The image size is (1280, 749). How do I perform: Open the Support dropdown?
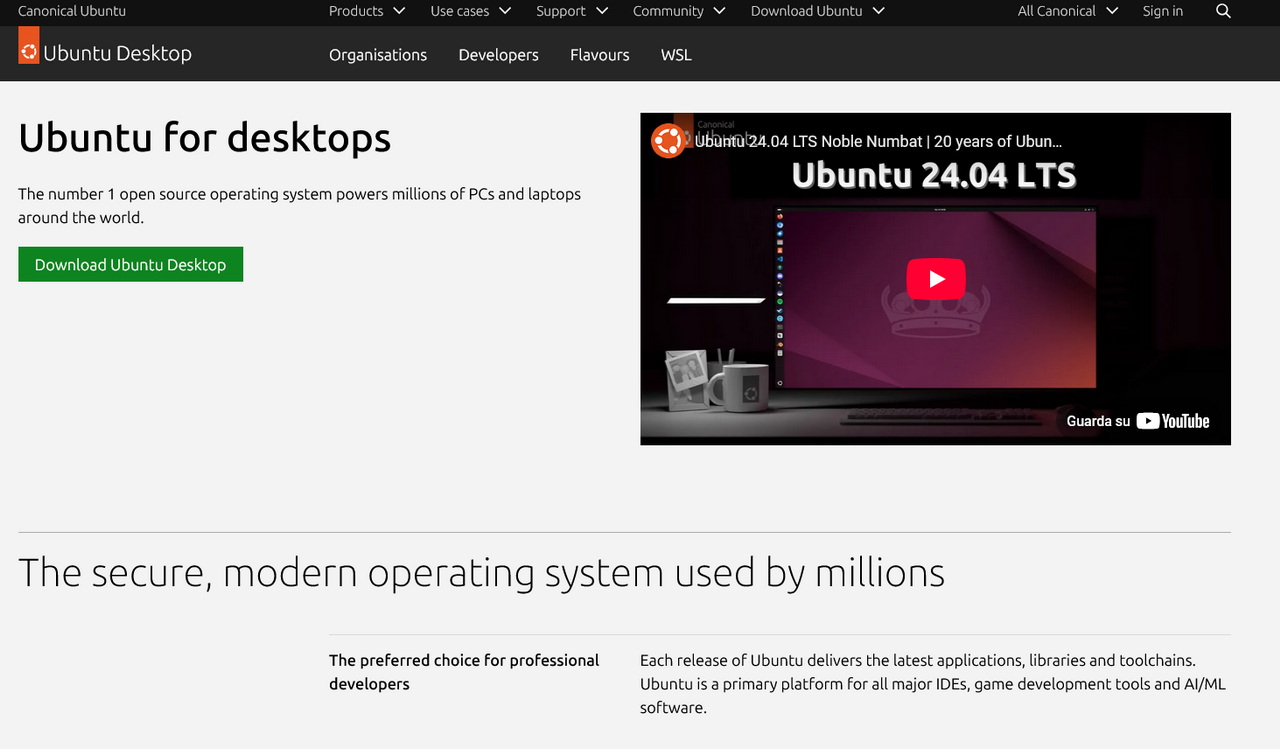(x=571, y=11)
